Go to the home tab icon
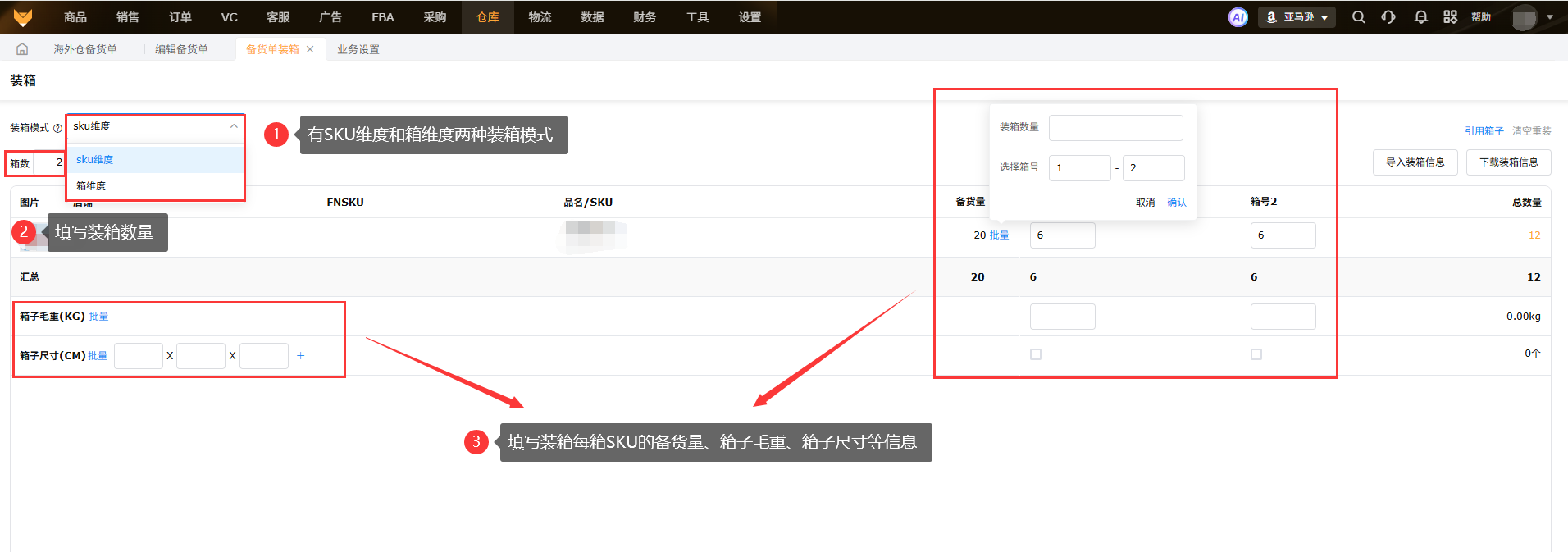 point(22,49)
